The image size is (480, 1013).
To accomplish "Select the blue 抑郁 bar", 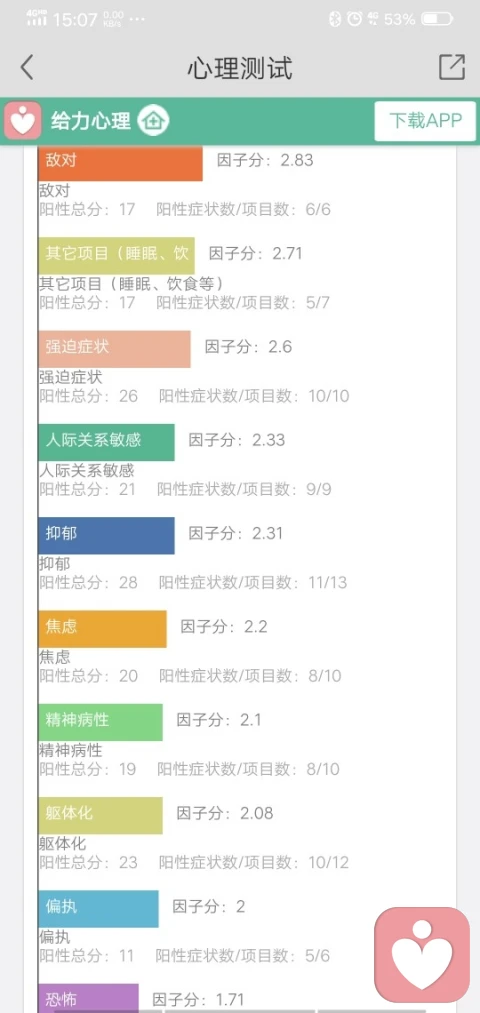I will pos(107,536).
